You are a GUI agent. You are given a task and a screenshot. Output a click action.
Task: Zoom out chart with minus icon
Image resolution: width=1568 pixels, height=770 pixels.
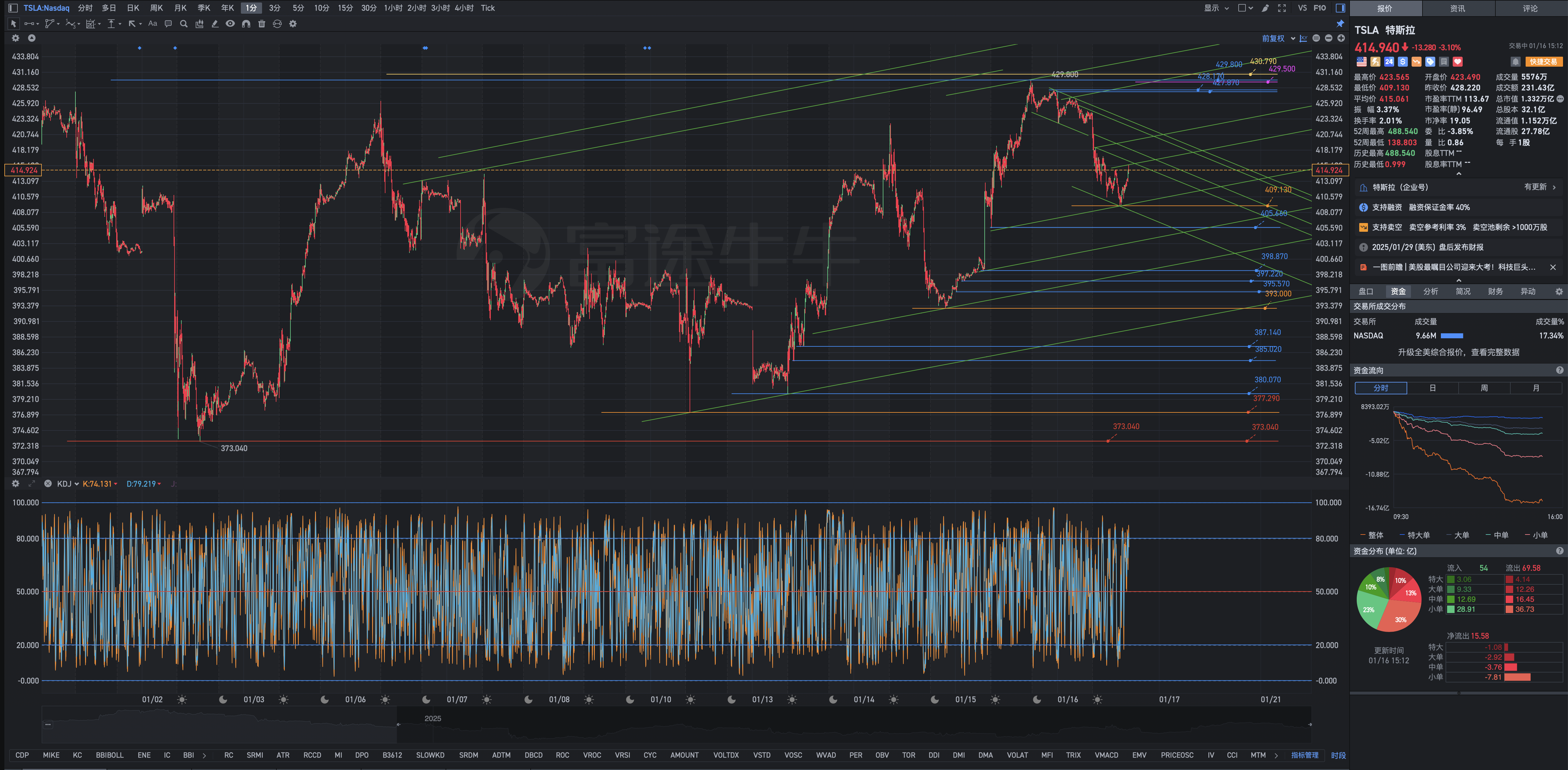(1328, 38)
